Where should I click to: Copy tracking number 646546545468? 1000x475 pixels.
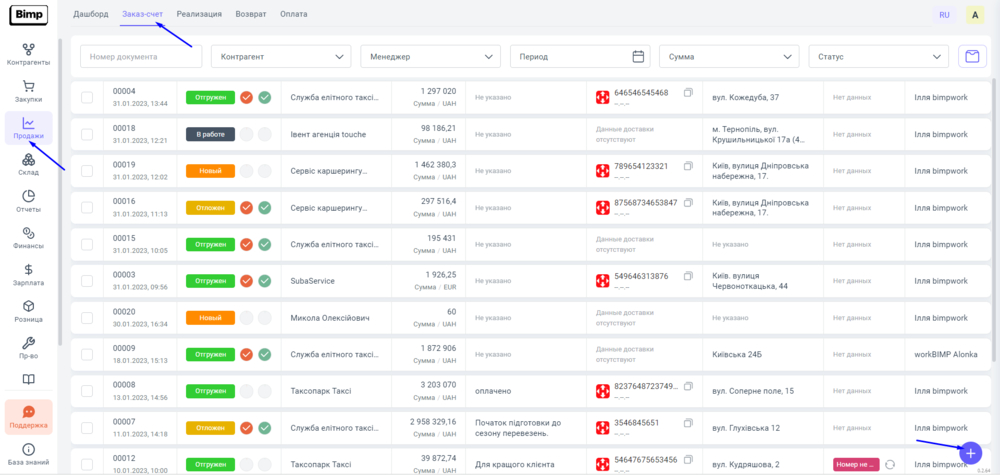[688, 93]
